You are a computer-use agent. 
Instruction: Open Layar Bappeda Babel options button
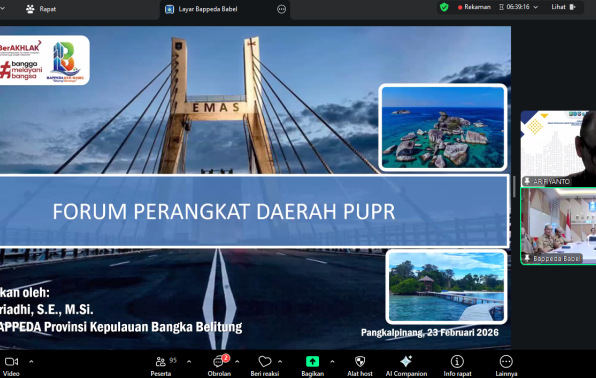[281, 9]
